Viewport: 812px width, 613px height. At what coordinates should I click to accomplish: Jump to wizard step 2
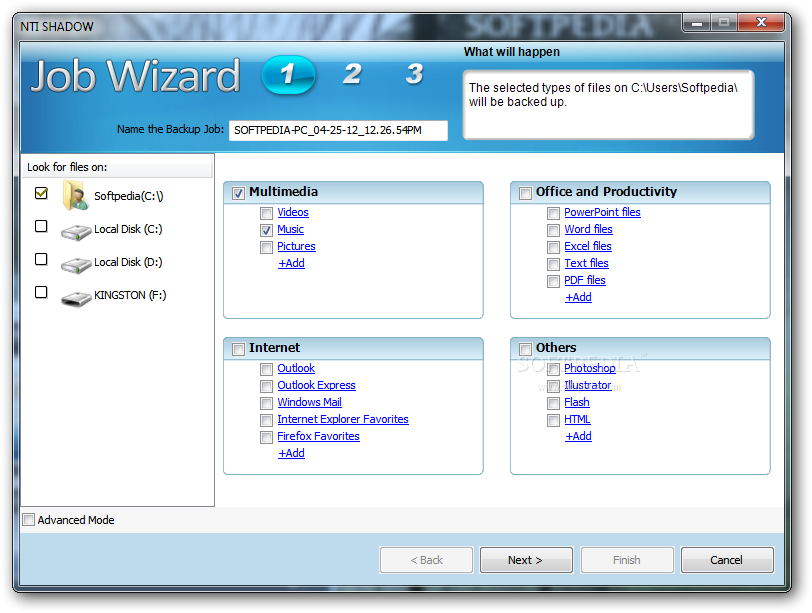352,74
